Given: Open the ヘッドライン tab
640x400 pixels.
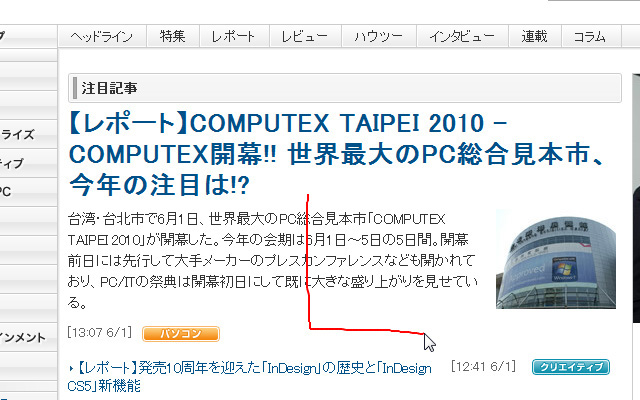Looking at the screenshot, I should (102, 36).
